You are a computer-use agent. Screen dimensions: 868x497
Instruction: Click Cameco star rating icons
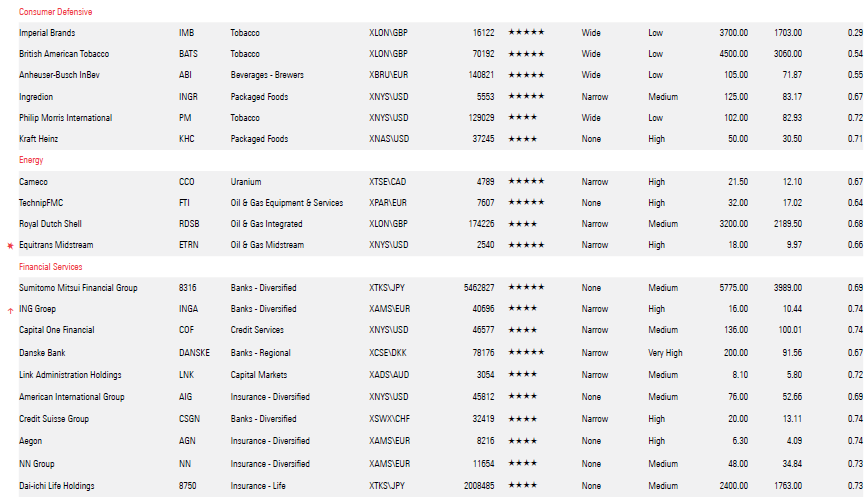526,182
